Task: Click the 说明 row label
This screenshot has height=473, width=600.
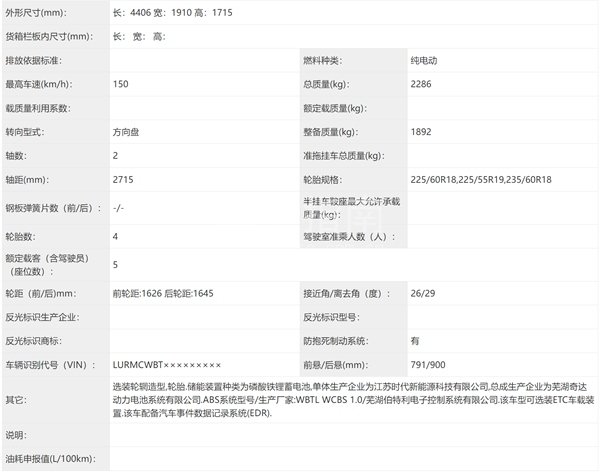Action: tap(15, 436)
